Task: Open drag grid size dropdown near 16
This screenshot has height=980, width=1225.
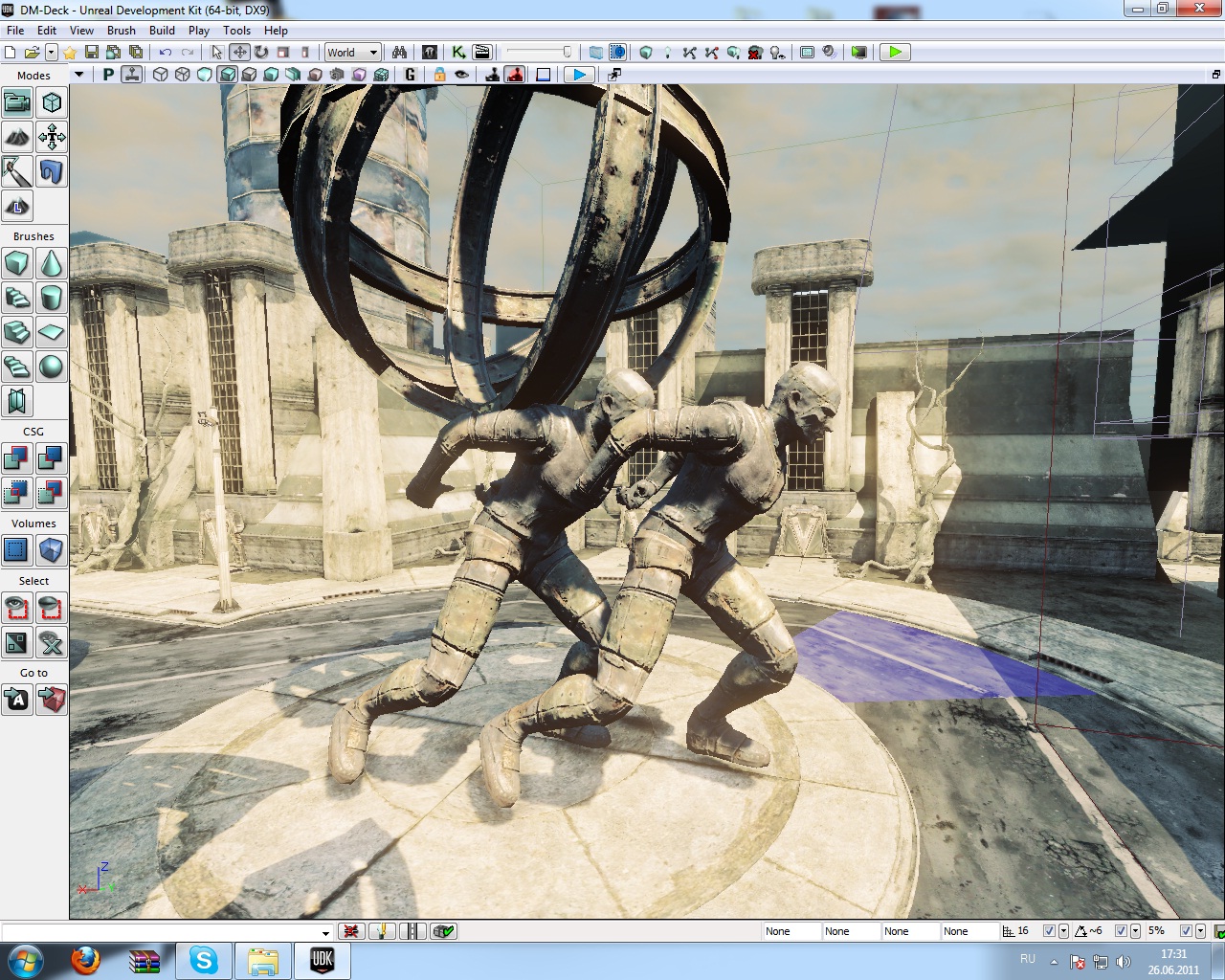Action: [1063, 931]
